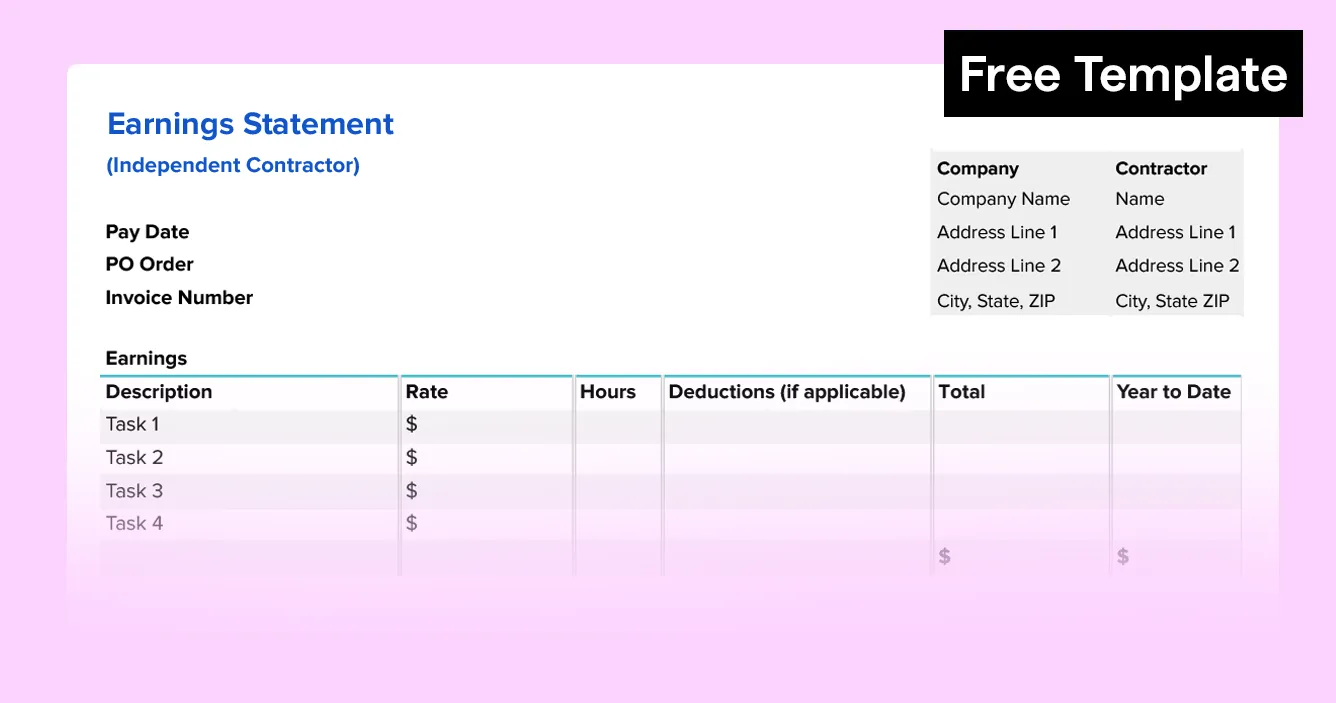Click the $ rate cell for Task 1
1336x703 pixels.
tap(487, 424)
